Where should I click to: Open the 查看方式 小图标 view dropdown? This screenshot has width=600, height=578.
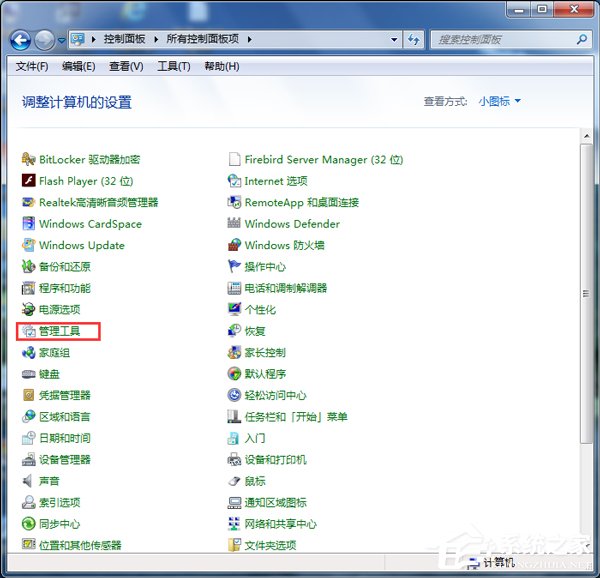pyautogui.click(x=499, y=101)
